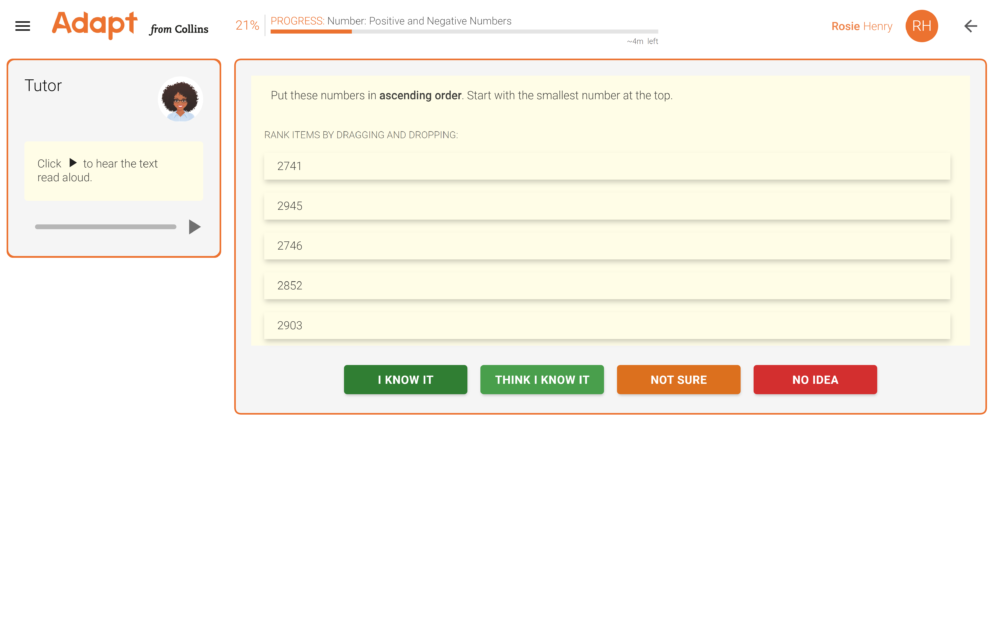1000x626 pixels.
Task: Open the Rosie Henry account name link
Action: click(861, 26)
